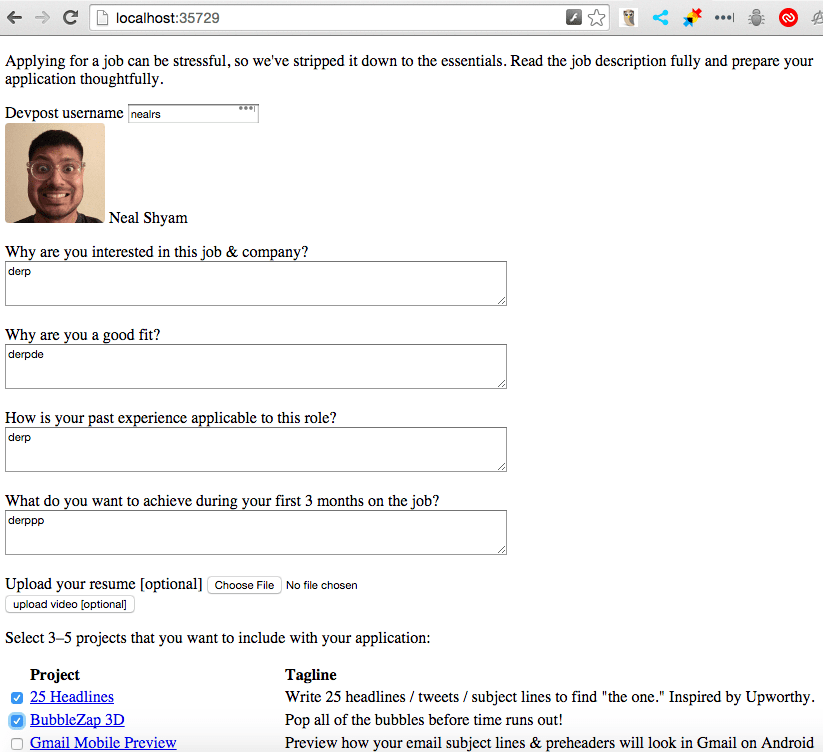Click the gray bug extension icon

coord(756,18)
